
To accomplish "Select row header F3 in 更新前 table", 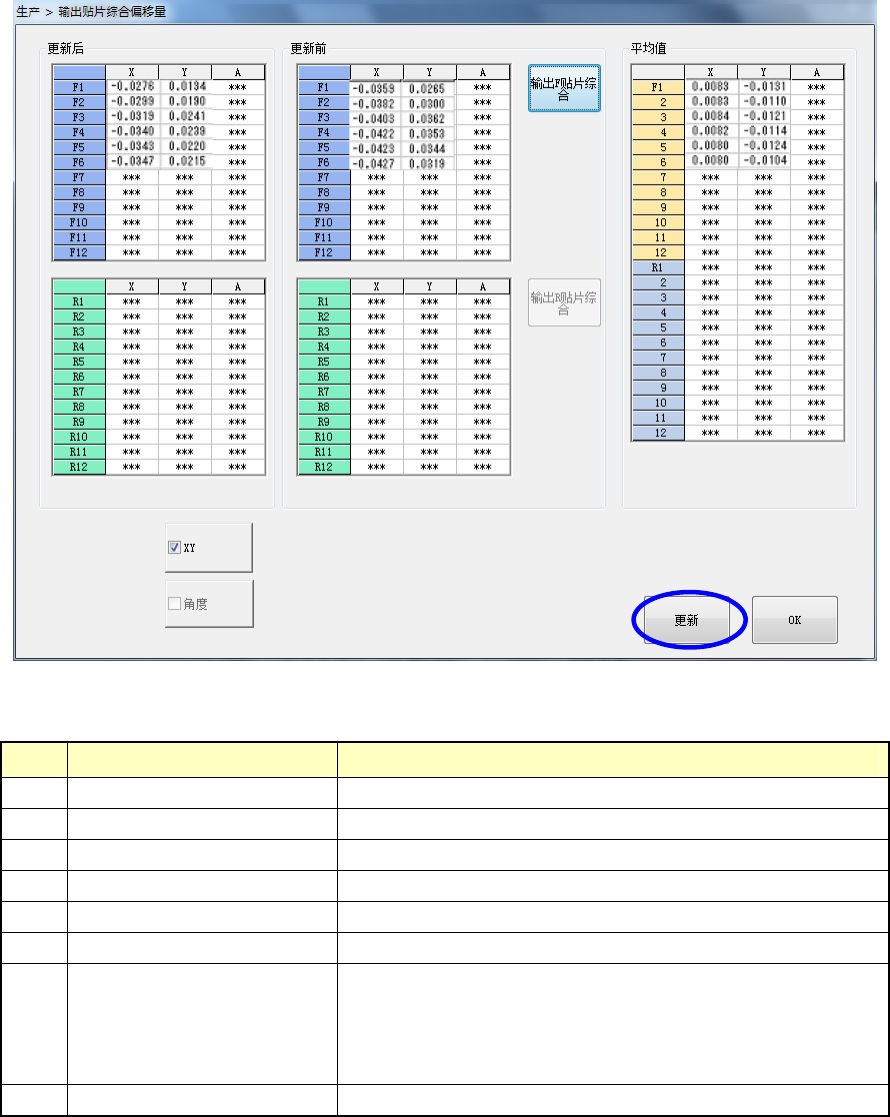I will (324, 118).
